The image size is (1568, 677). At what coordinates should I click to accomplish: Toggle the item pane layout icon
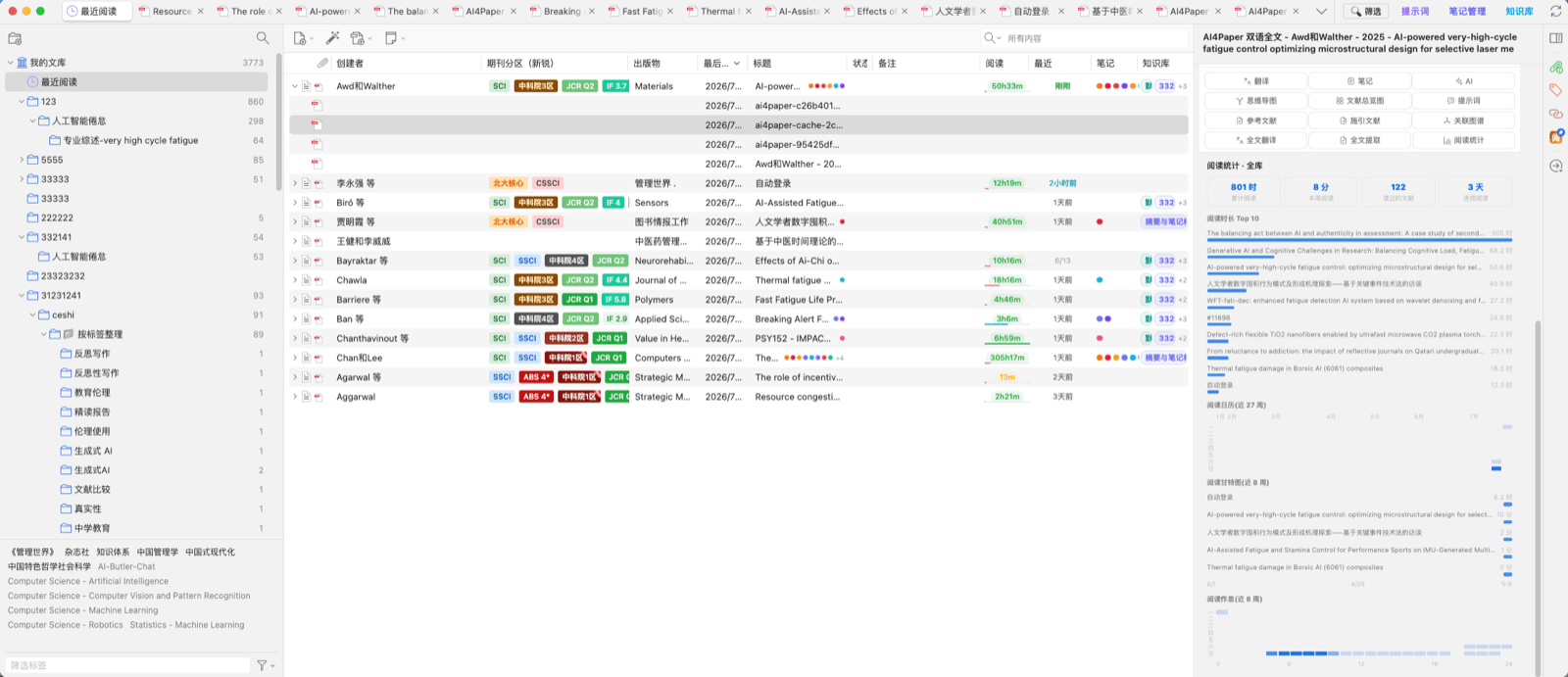click(1555, 38)
